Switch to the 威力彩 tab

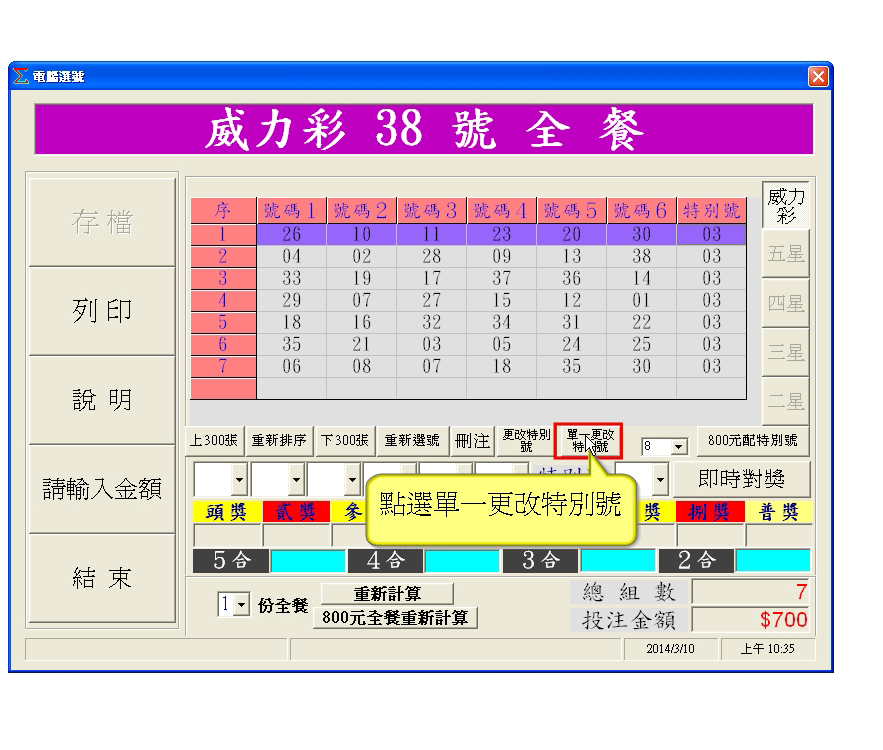pos(786,206)
